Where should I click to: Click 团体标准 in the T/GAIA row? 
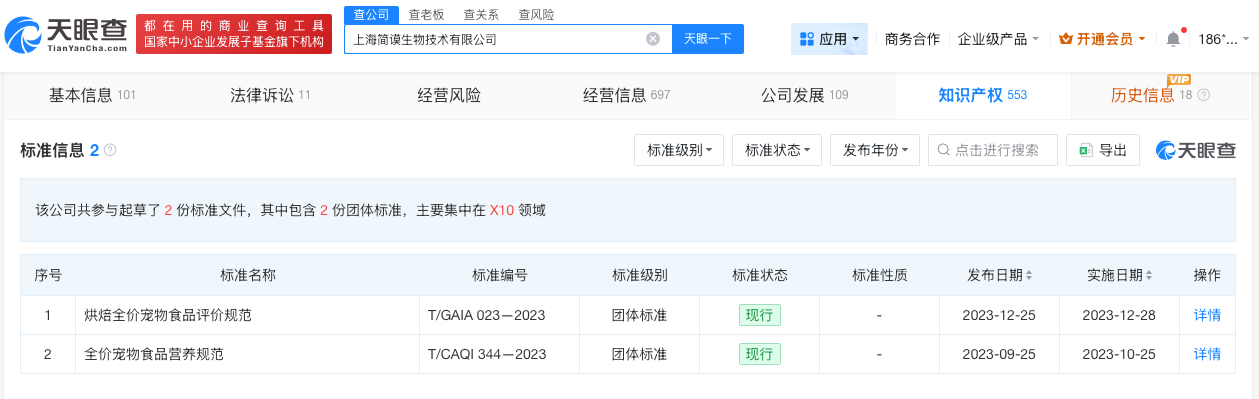pos(639,315)
